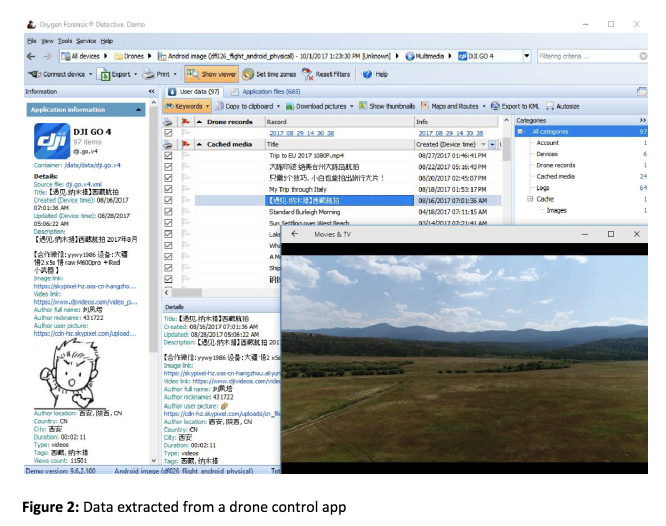Image resolution: width=666 pixels, height=526 pixels.
Task: Click the clear filter icon in Filtering criteria
Action: (643, 56)
